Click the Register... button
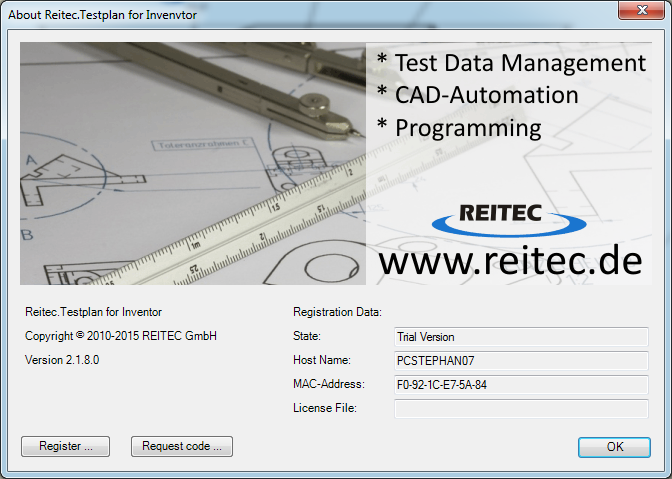The height and width of the screenshot is (479, 672). tap(66, 447)
